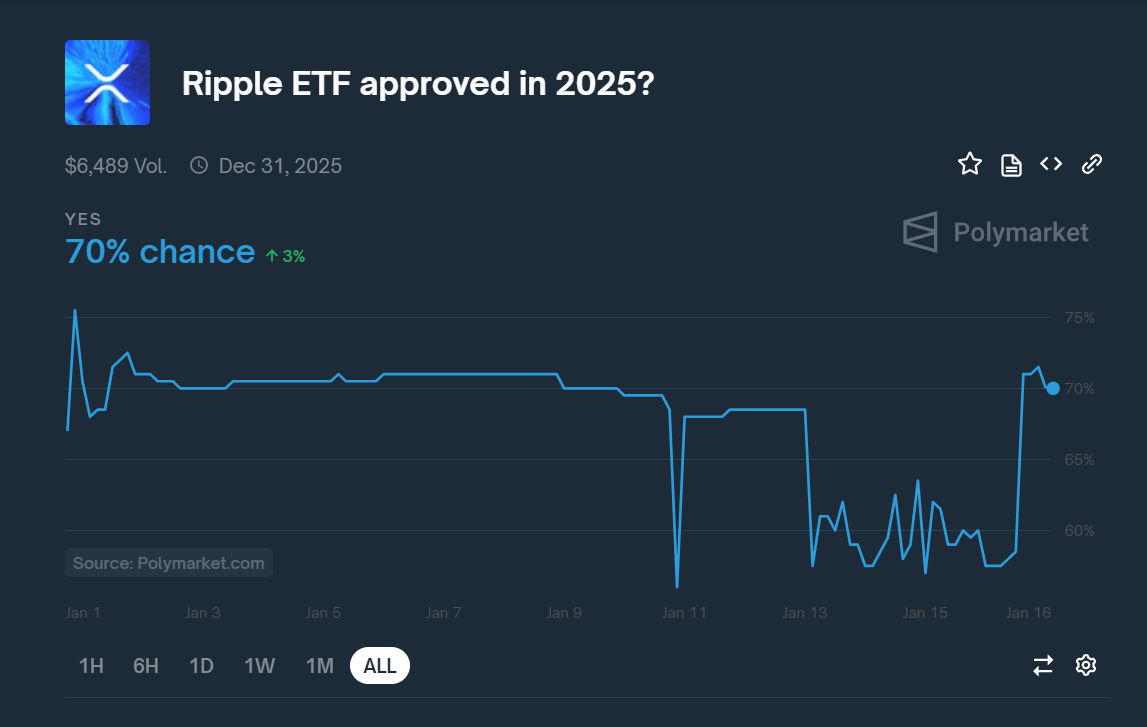1147x727 pixels.
Task: Click the latest price point on the chart
Action: pyautogui.click(x=1052, y=389)
